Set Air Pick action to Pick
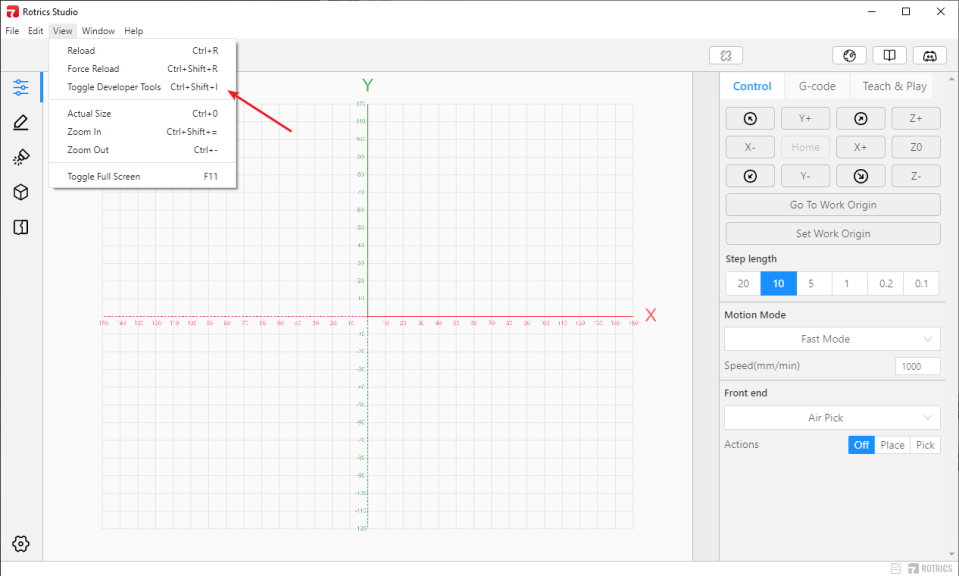The height and width of the screenshot is (576, 959). coord(925,445)
